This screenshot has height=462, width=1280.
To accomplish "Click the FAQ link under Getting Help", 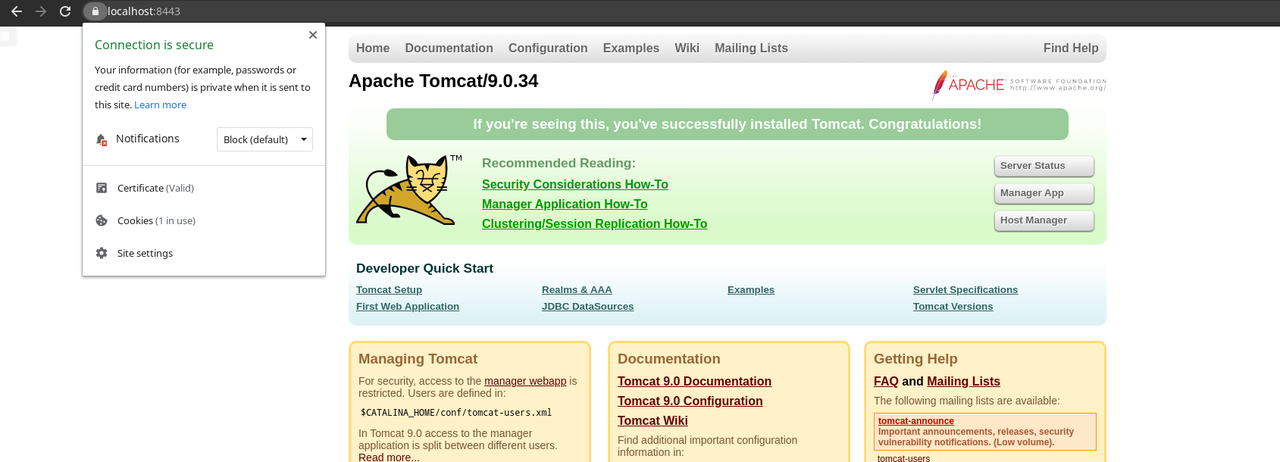I will coord(886,382).
